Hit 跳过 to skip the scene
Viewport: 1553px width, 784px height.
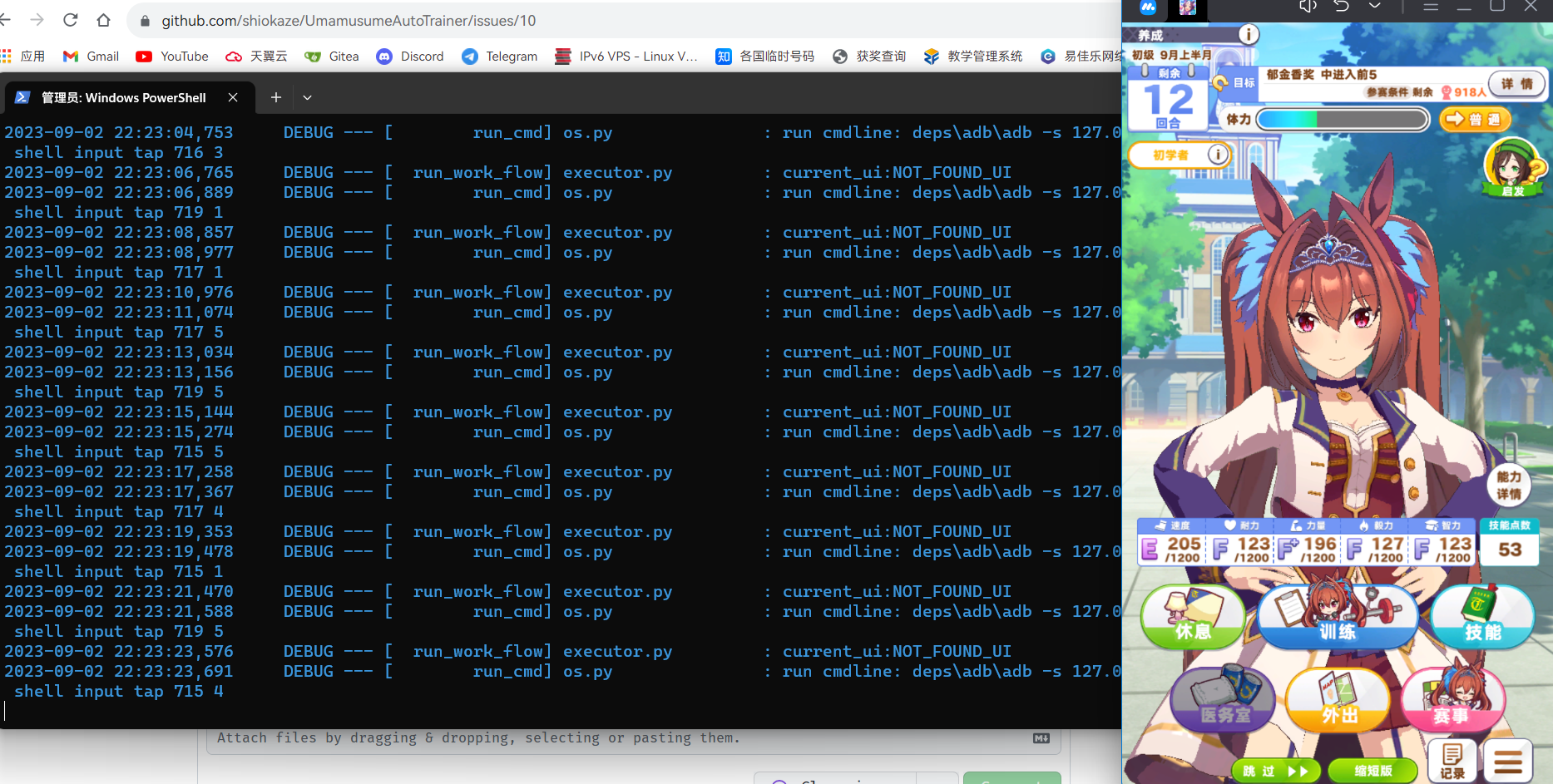coord(1275,771)
